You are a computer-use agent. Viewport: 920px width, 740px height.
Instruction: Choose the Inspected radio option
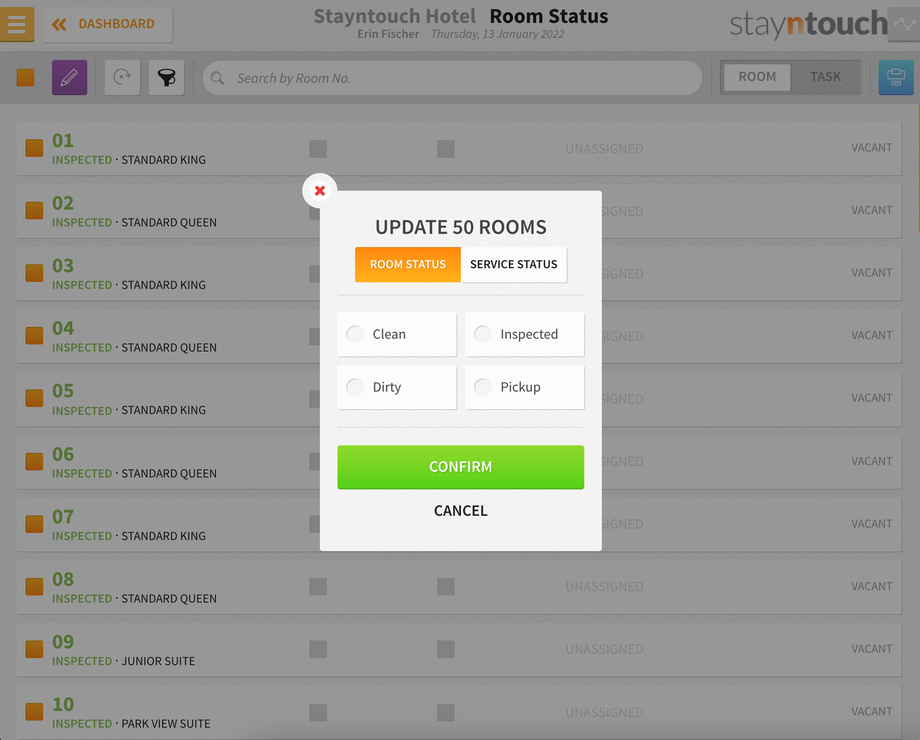525,334
